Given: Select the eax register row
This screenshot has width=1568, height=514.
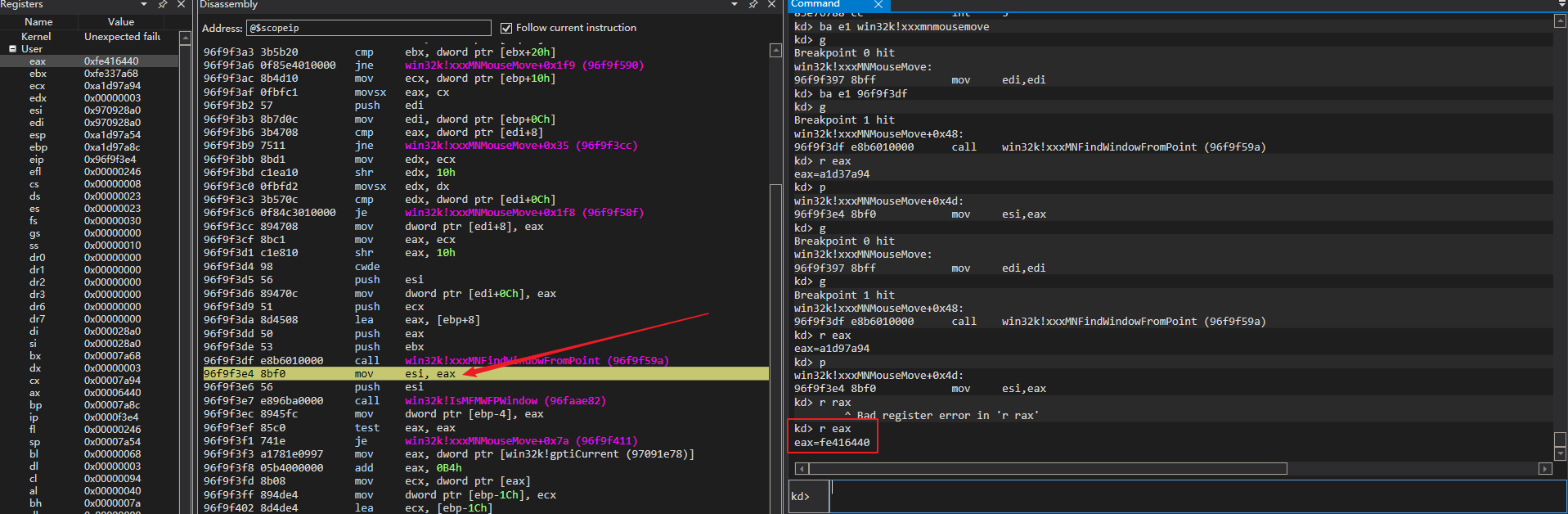Looking at the screenshot, I should [90, 61].
